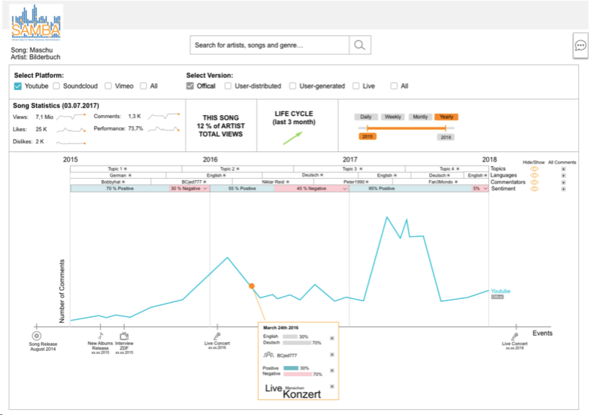Click the green life cycle arrow
The width and height of the screenshot is (600, 415).
pos(292,139)
